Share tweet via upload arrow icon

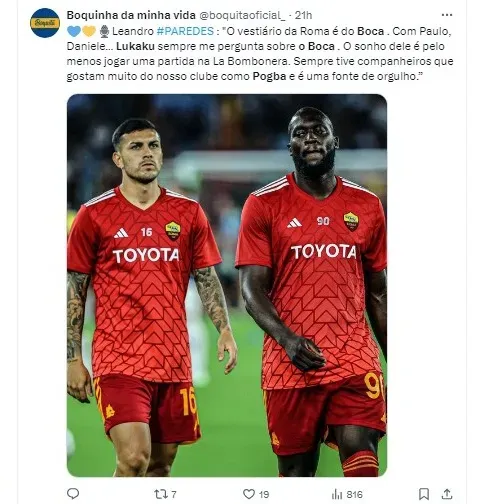pyautogui.click(x=447, y=494)
